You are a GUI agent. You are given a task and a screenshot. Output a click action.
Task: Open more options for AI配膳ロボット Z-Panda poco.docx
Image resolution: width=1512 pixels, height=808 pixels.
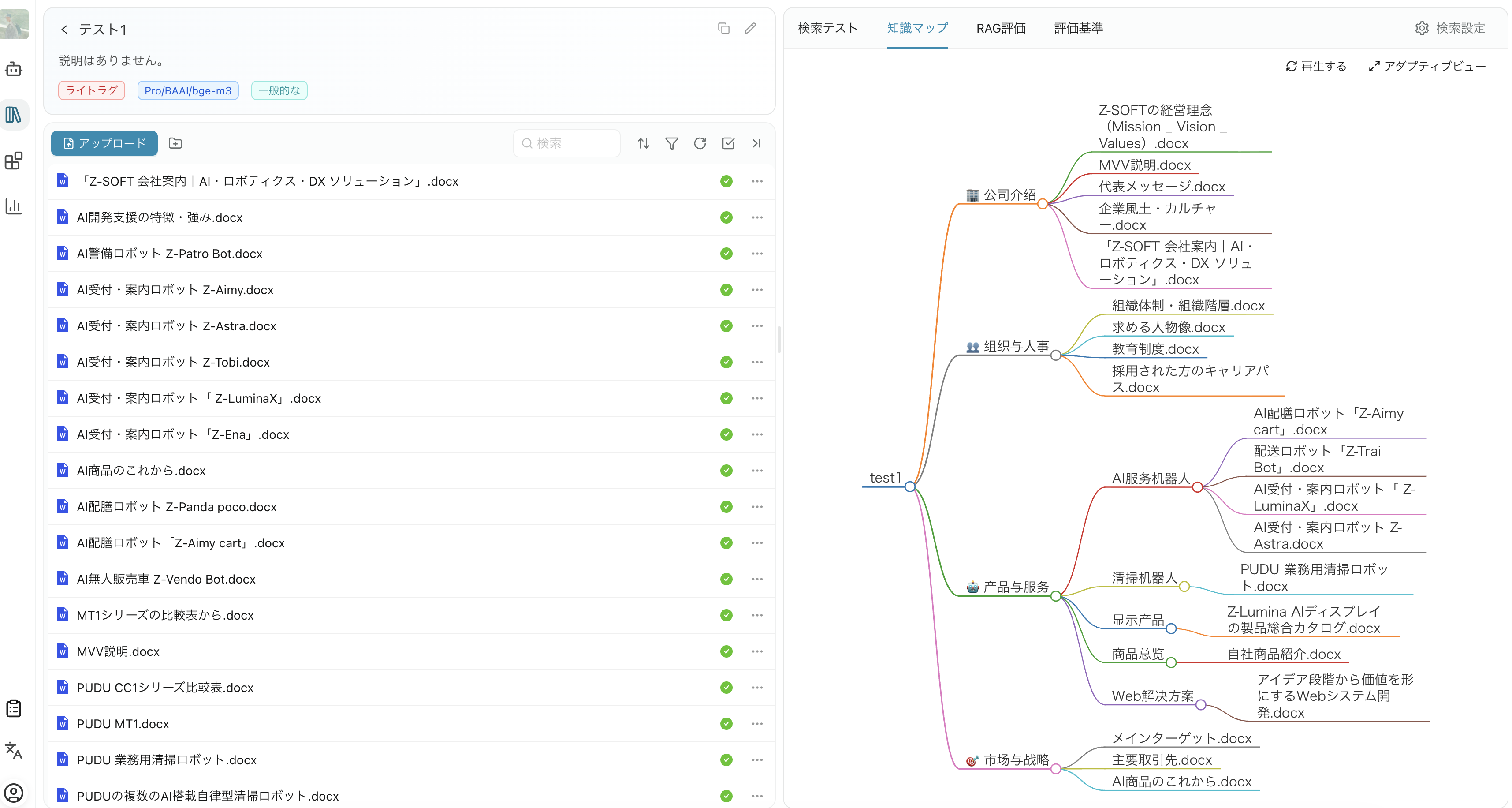tap(757, 506)
